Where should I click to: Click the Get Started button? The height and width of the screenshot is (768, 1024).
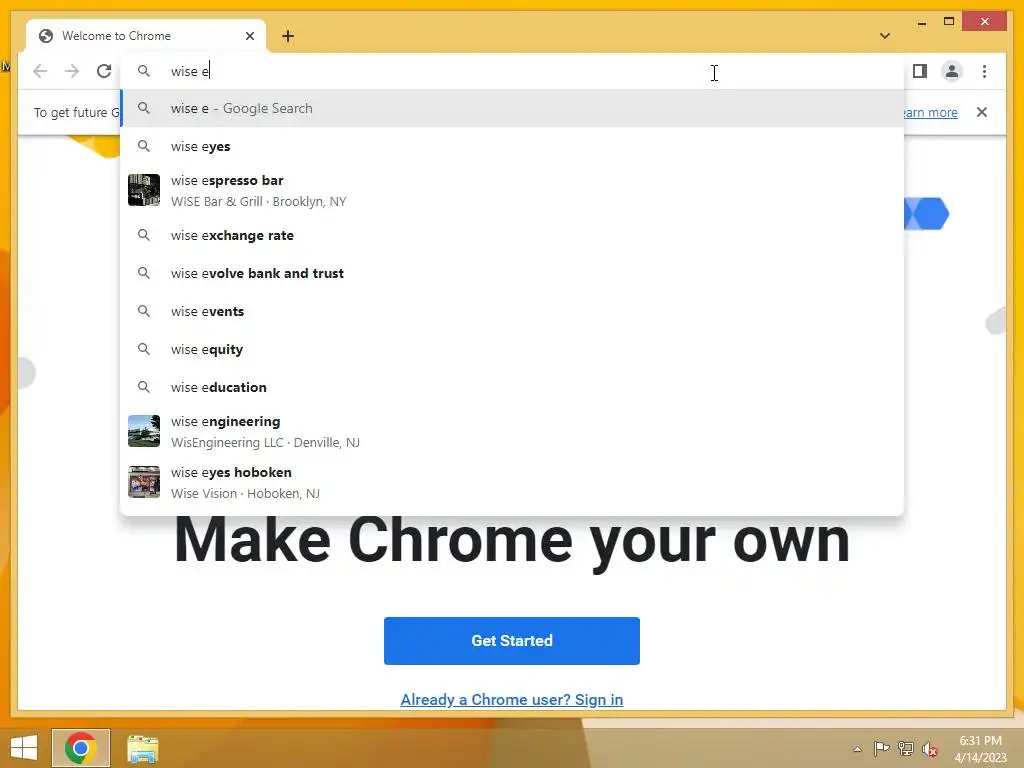[x=512, y=641]
